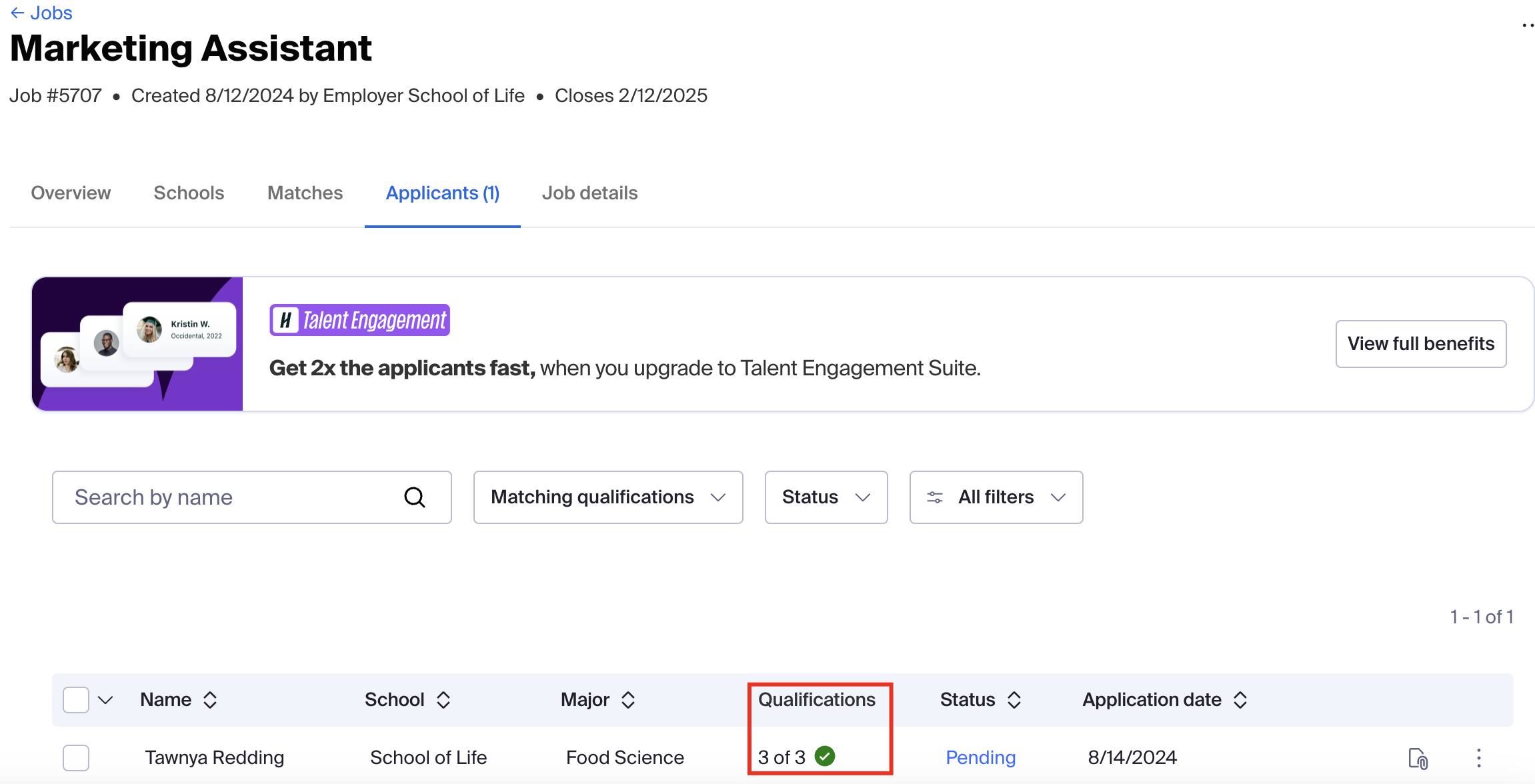Click Food Science major cell
Image resolution: width=1535 pixels, height=784 pixels.
625,758
